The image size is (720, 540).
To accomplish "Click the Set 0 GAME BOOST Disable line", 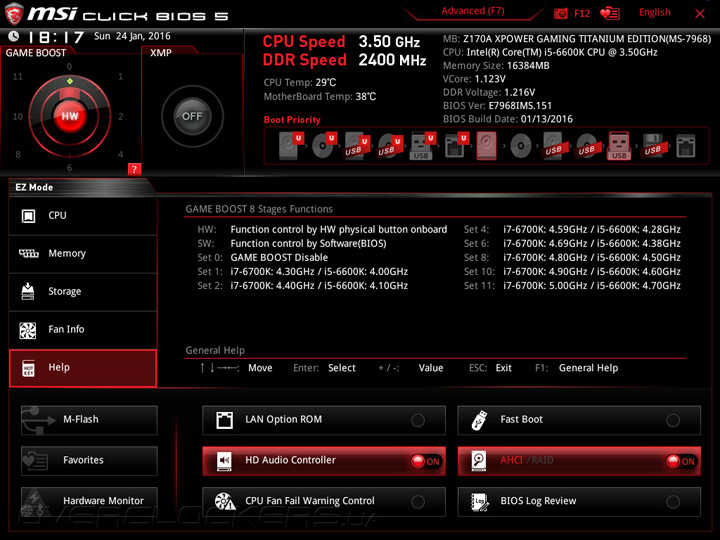I will tap(263, 258).
